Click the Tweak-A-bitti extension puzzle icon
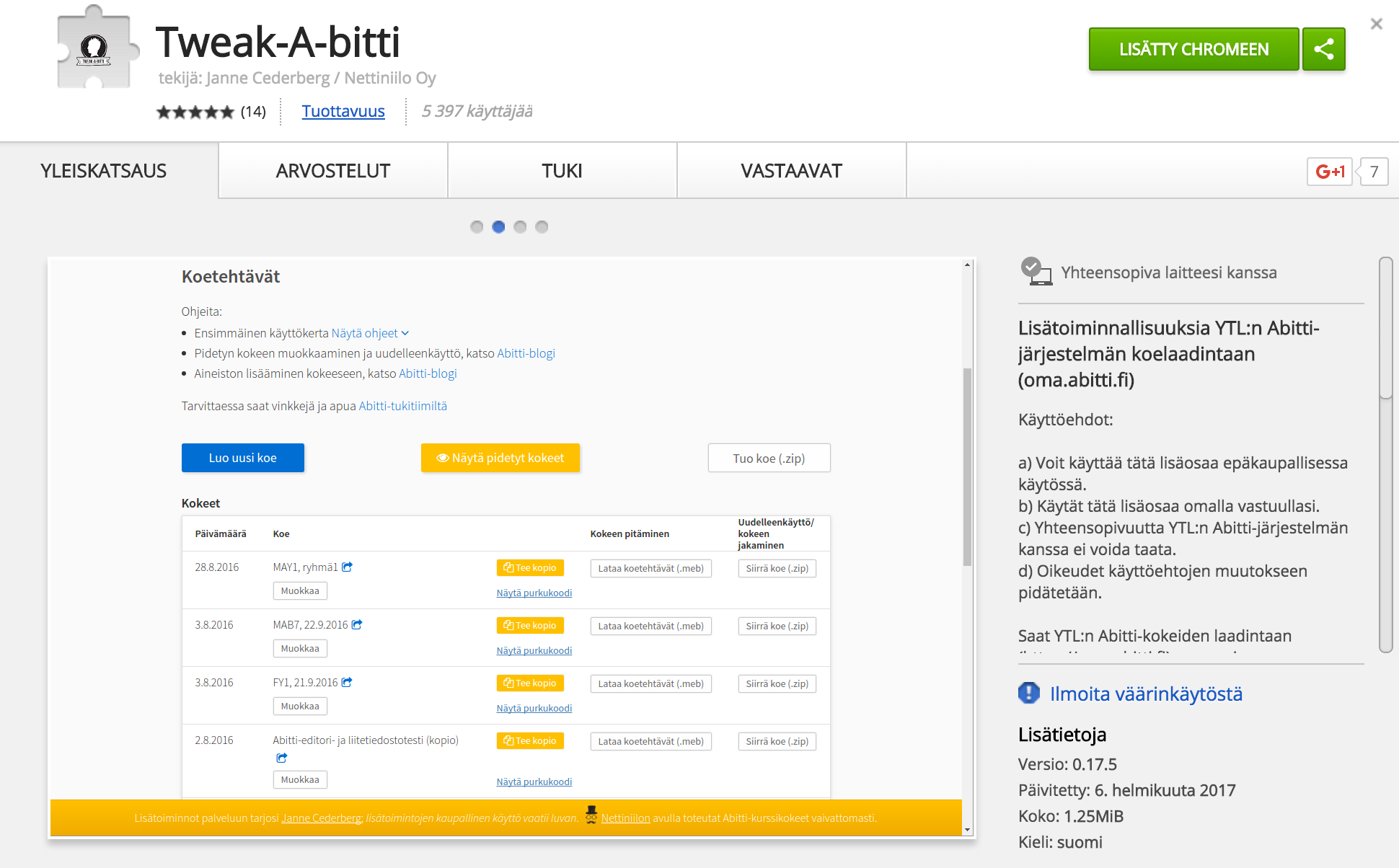Screen dimensions: 1399x868 tap(95, 49)
